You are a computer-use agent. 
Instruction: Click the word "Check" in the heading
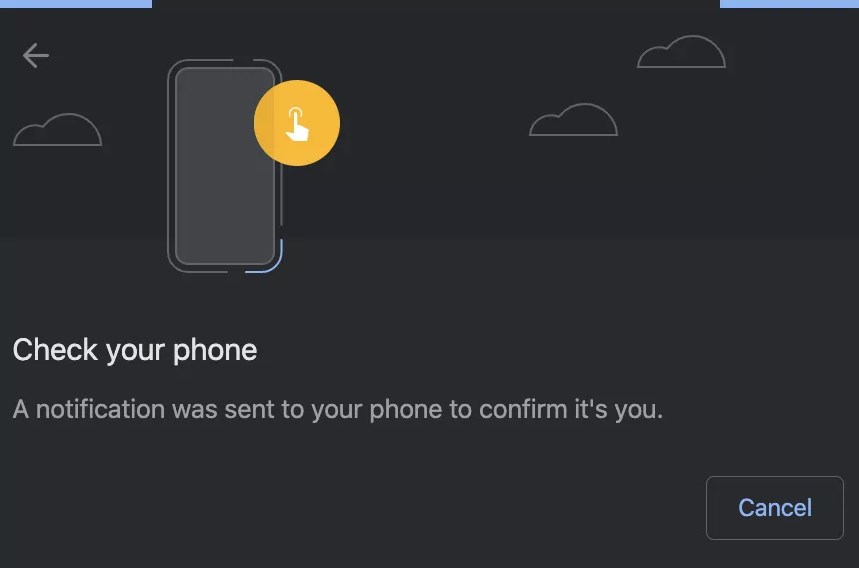click(x=55, y=349)
